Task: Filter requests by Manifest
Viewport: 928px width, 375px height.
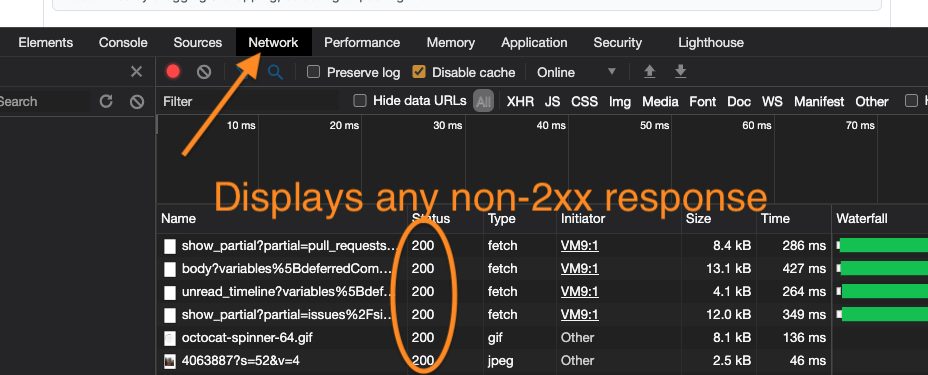Action: (x=819, y=102)
